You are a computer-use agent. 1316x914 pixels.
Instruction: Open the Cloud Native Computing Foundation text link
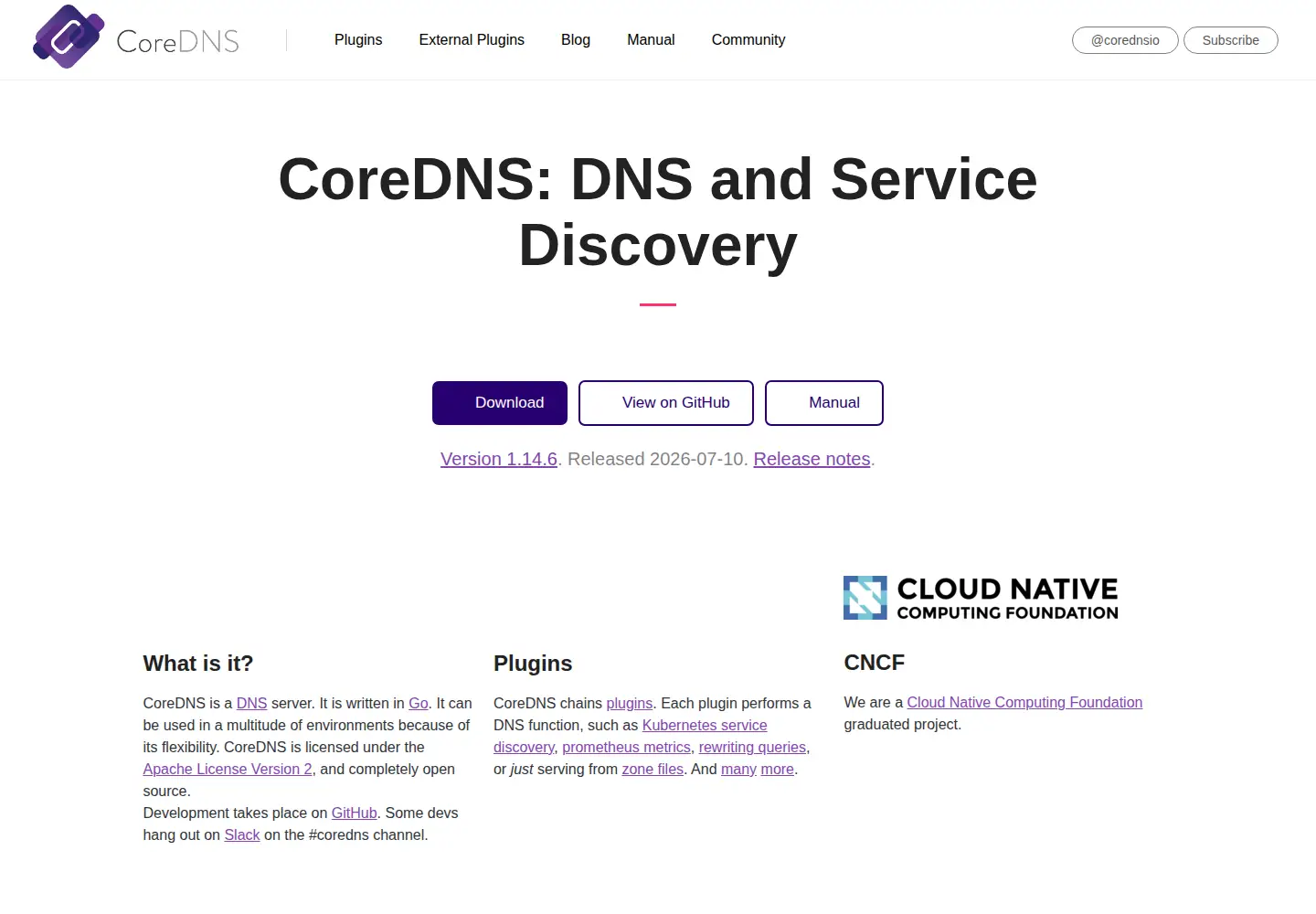pos(1024,702)
